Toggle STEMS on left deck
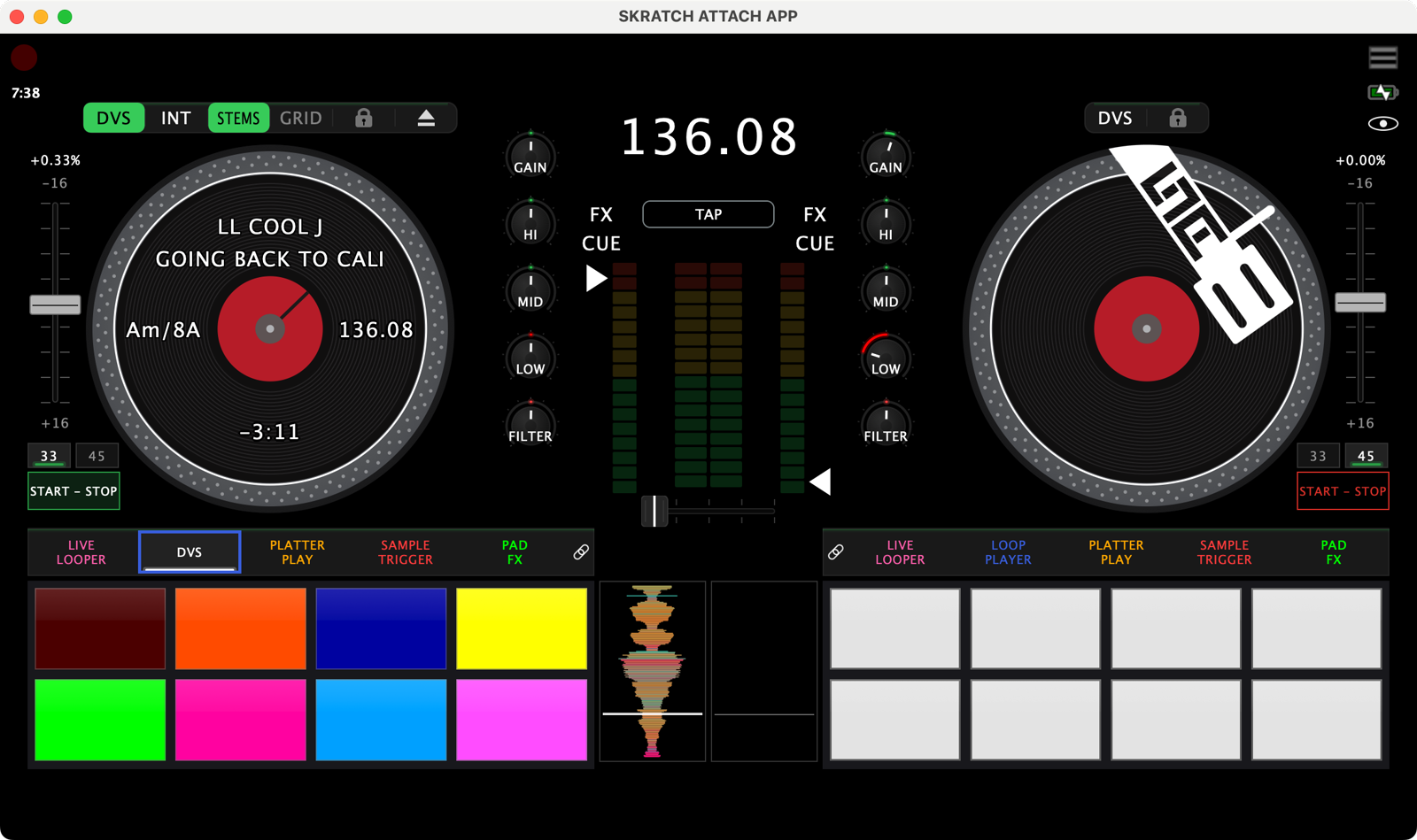 tap(238, 118)
